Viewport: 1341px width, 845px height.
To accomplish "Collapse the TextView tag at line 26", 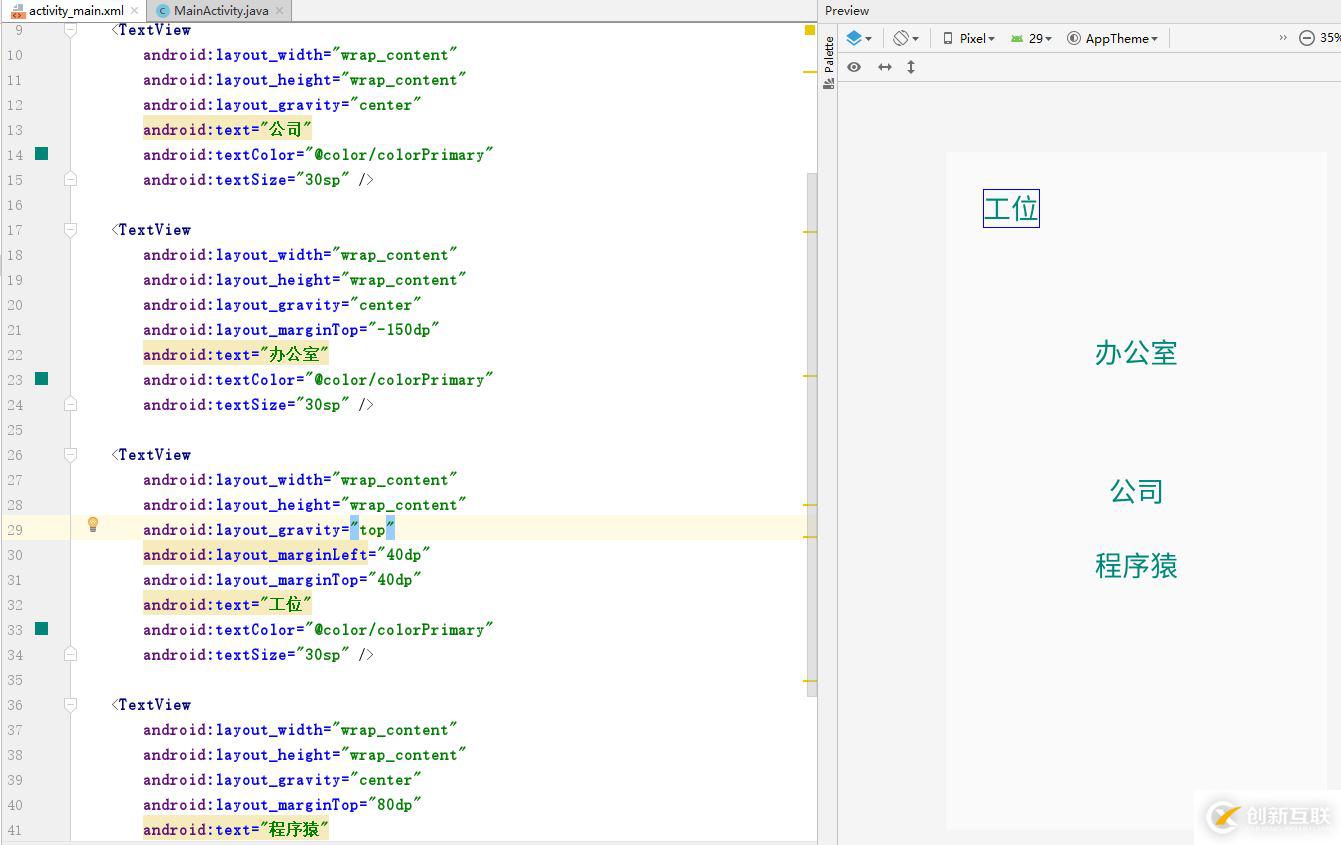I will coord(70,454).
